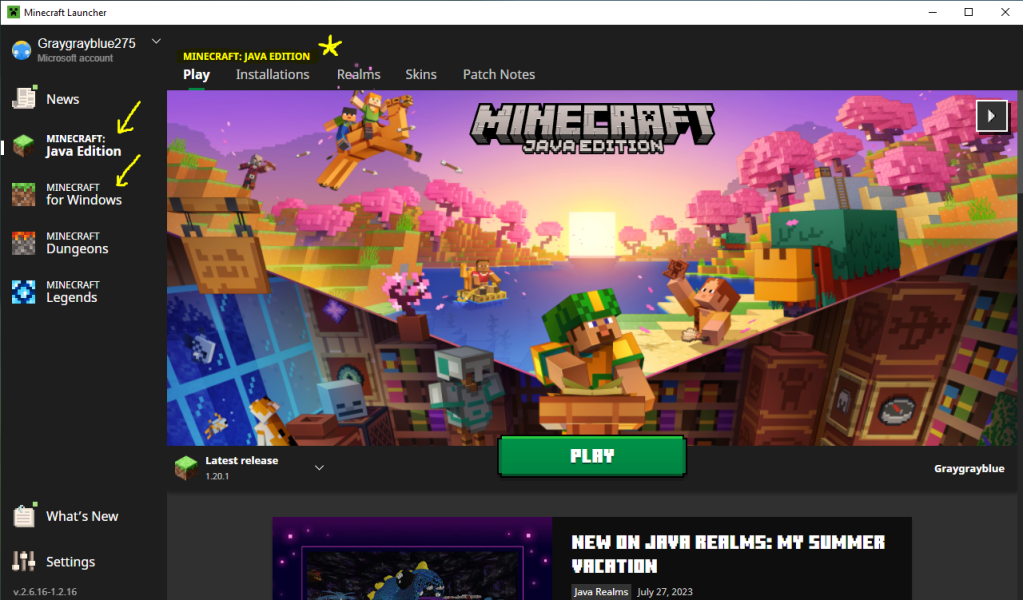Viewport: 1023px width, 600px height.
Task: Open the Patch Notes tab
Action: click(x=498, y=75)
